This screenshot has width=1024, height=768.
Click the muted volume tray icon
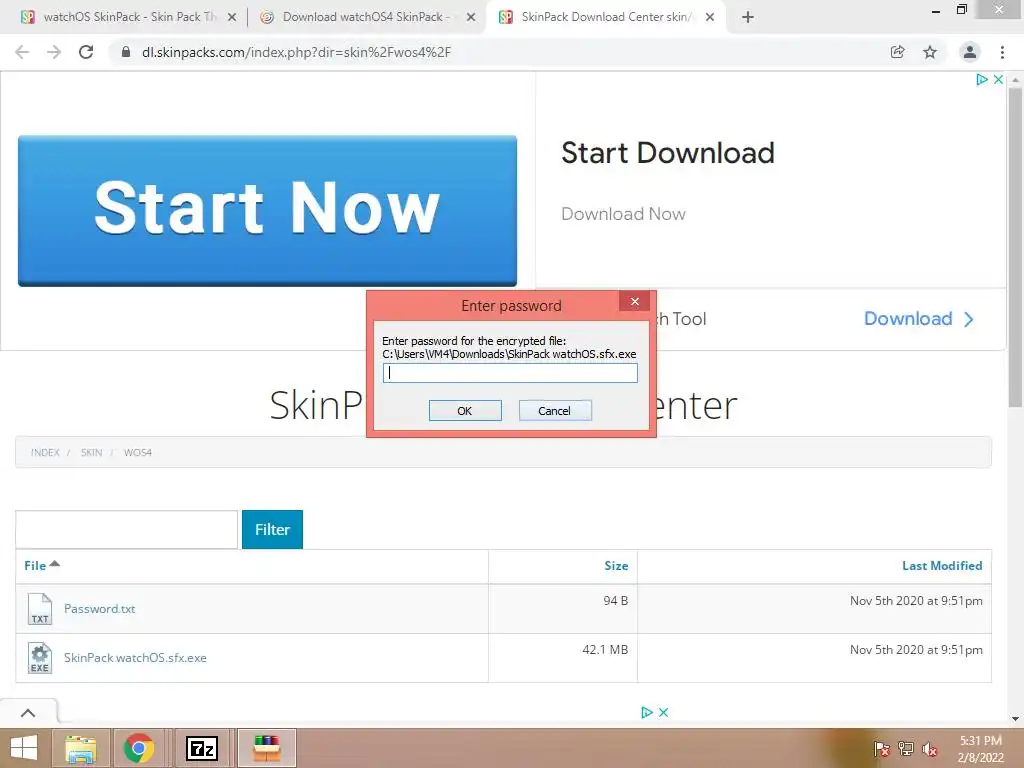(930, 749)
